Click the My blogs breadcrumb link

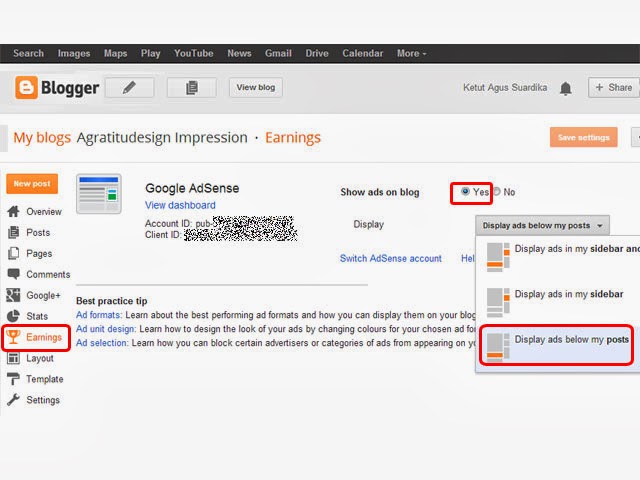42,138
